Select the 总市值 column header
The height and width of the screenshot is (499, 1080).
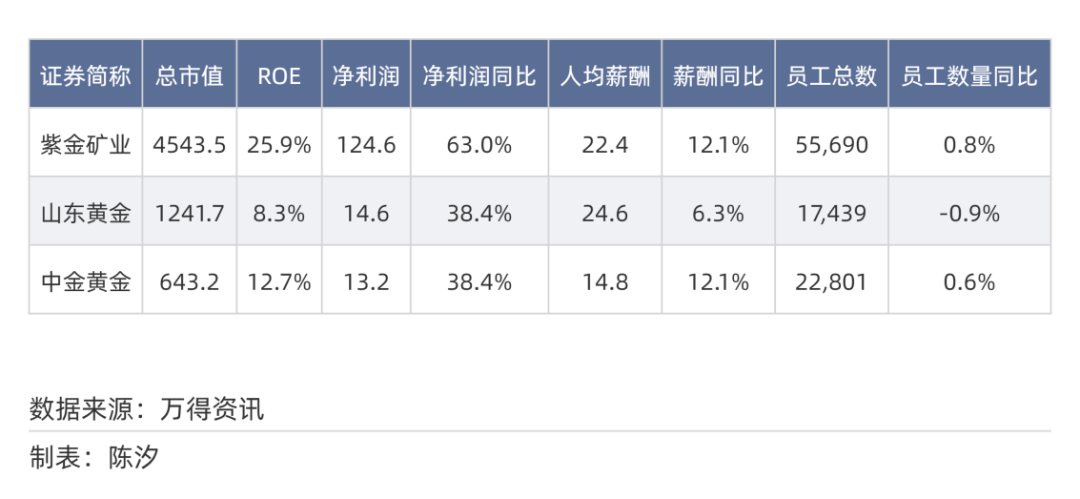point(189,76)
